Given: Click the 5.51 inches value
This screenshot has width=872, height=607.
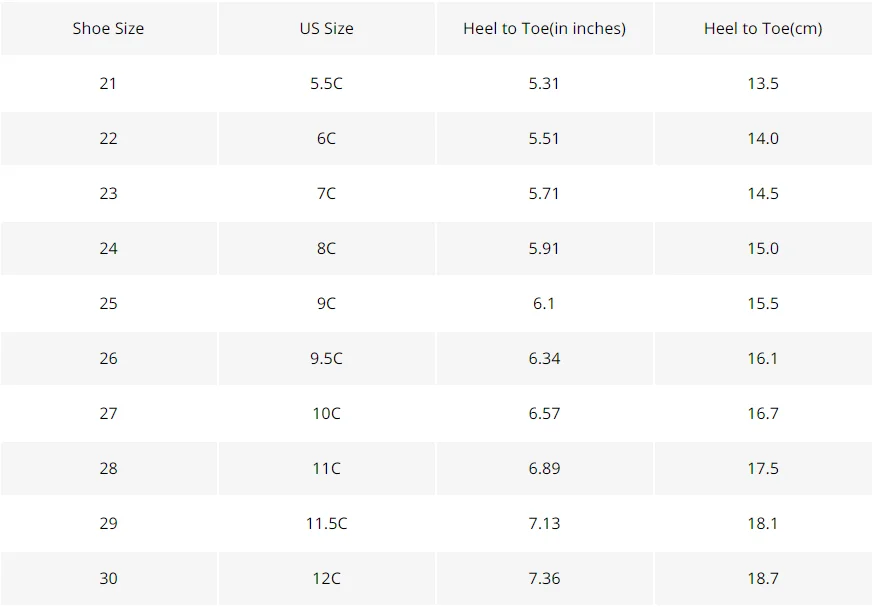Looking at the screenshot, I should [x=544, y=139].
